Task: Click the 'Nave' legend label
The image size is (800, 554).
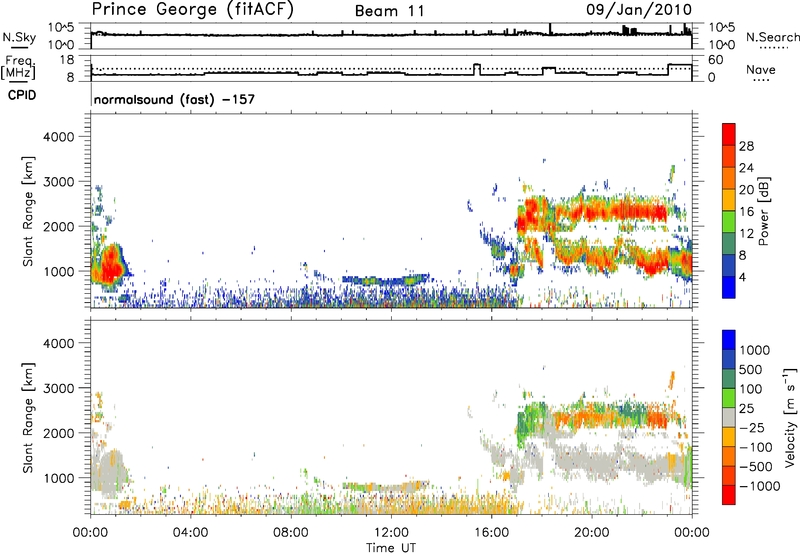Action: (x=760, y=69)
